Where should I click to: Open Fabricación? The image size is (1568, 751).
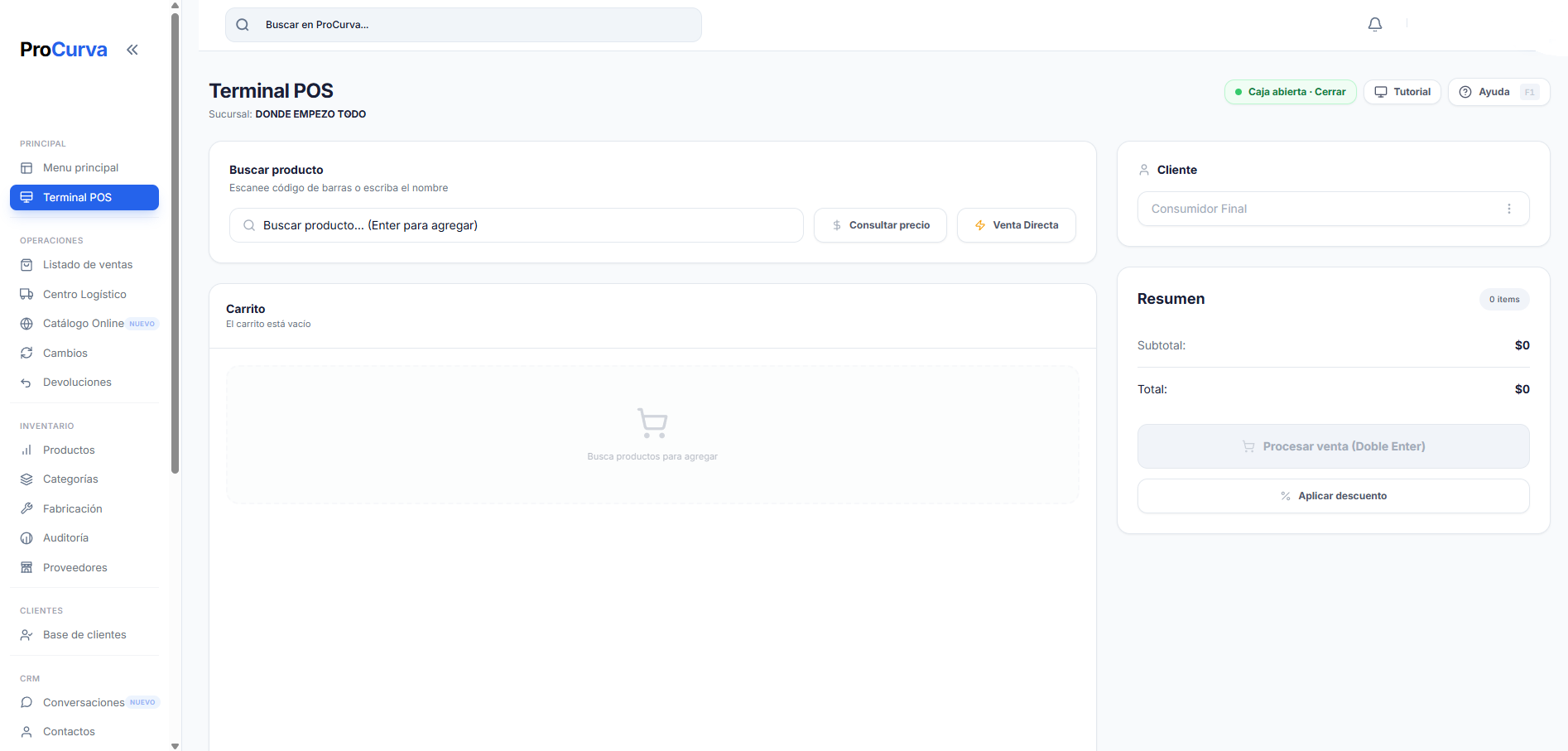(x=84, y=508)
